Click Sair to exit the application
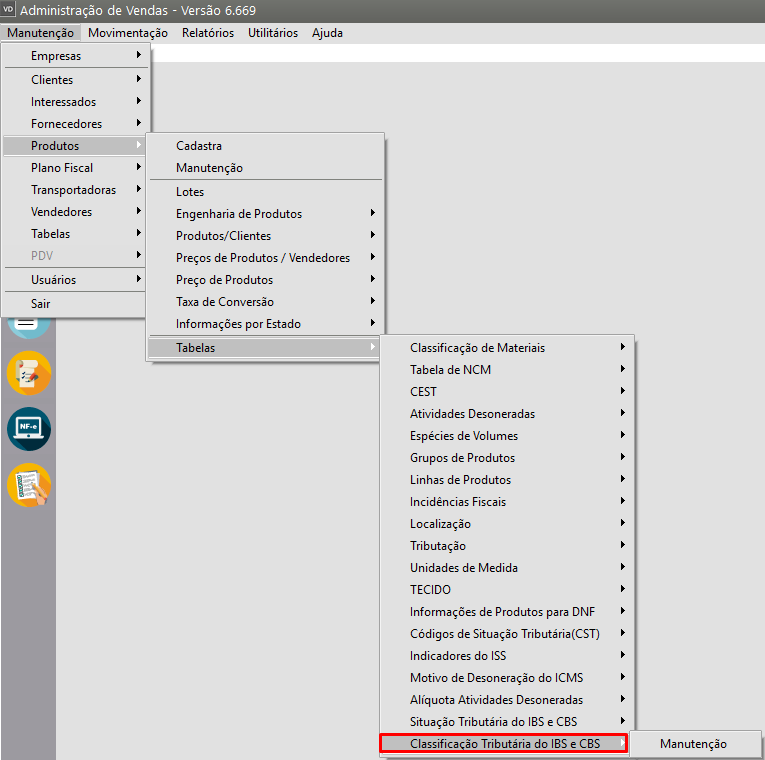 (41, 304)
